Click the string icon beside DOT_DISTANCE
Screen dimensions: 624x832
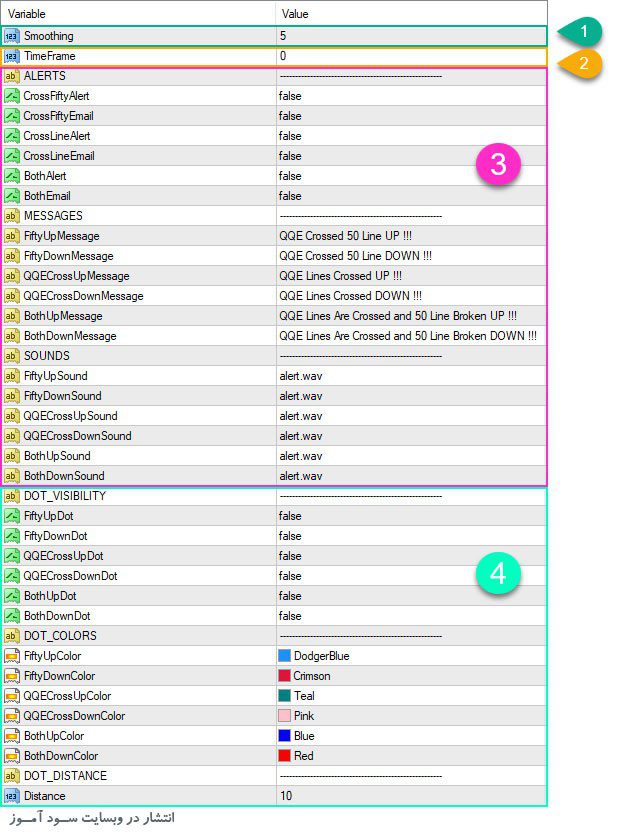click(x=11, y=776)
